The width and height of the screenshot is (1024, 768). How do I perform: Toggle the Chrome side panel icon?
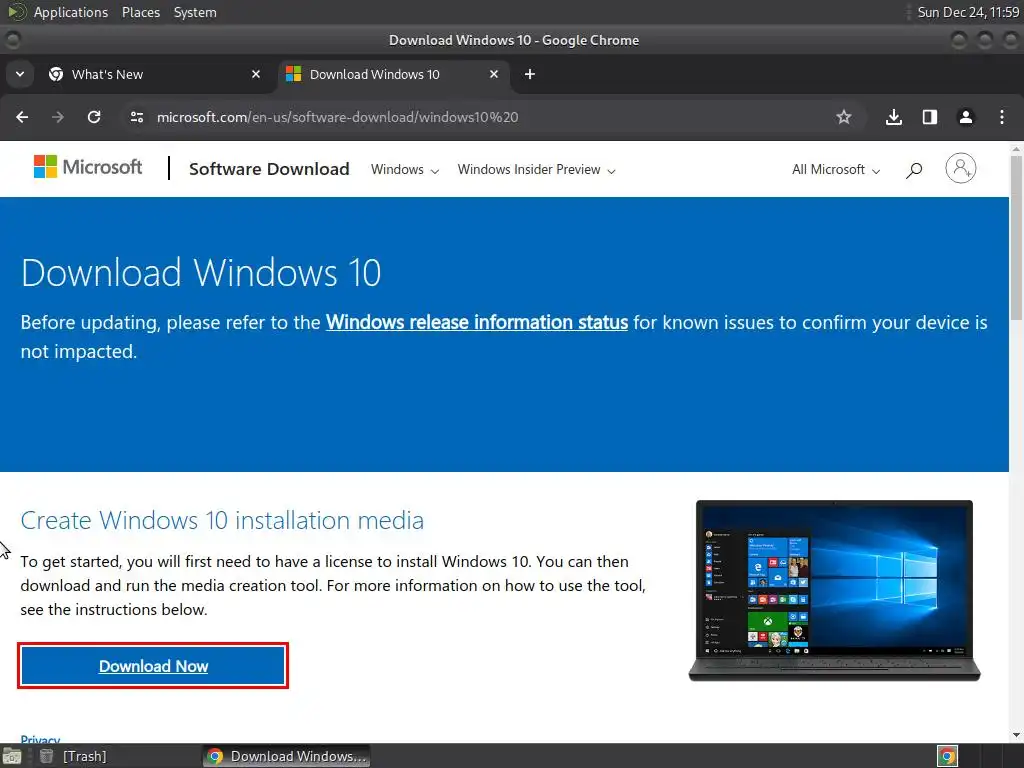(x=930, y=117)
